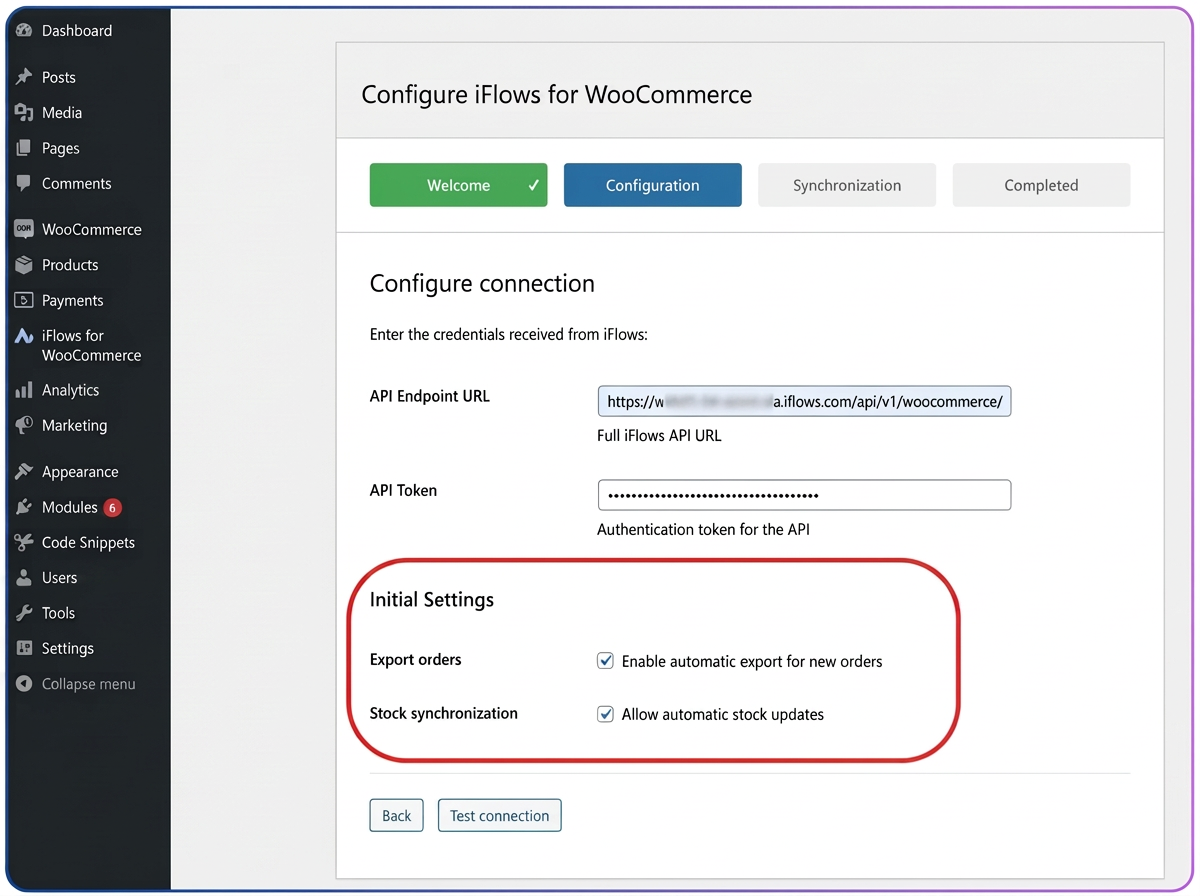Click the Pages icon in sidebar
The height and width of the screenshot is (896, 1200).
pos(24,148)
